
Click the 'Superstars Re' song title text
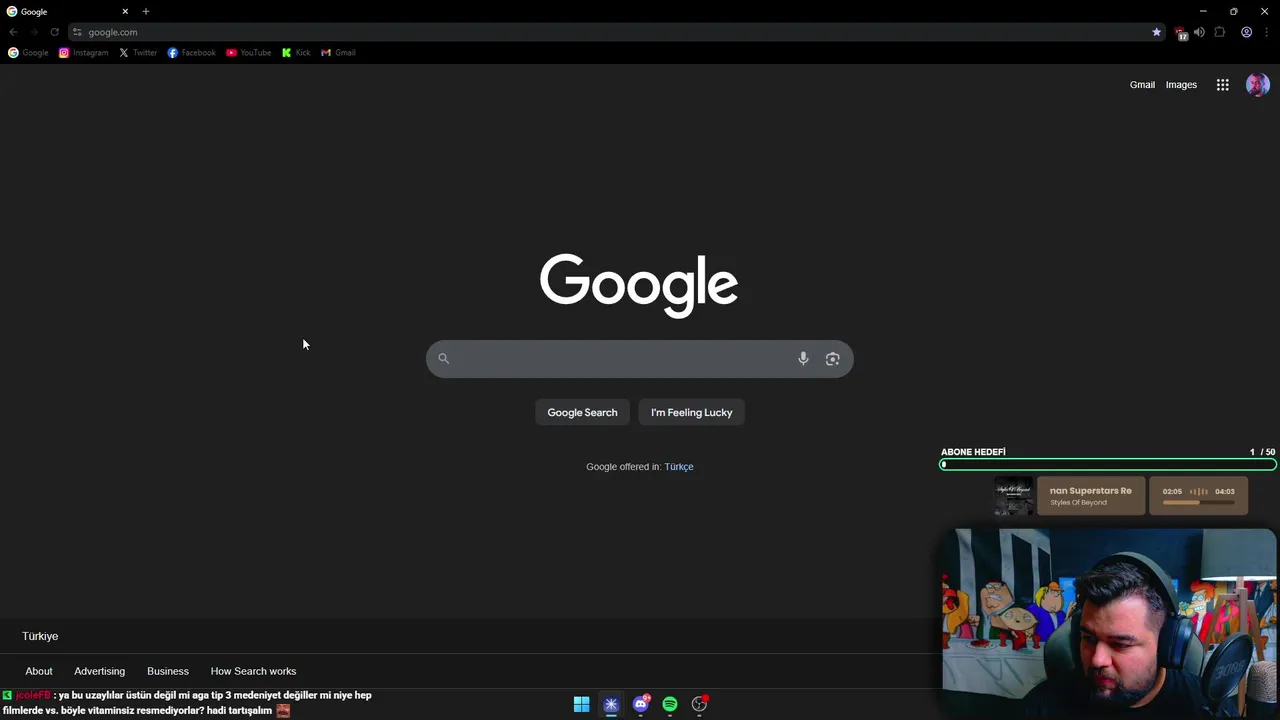[x=1100, y=491]
